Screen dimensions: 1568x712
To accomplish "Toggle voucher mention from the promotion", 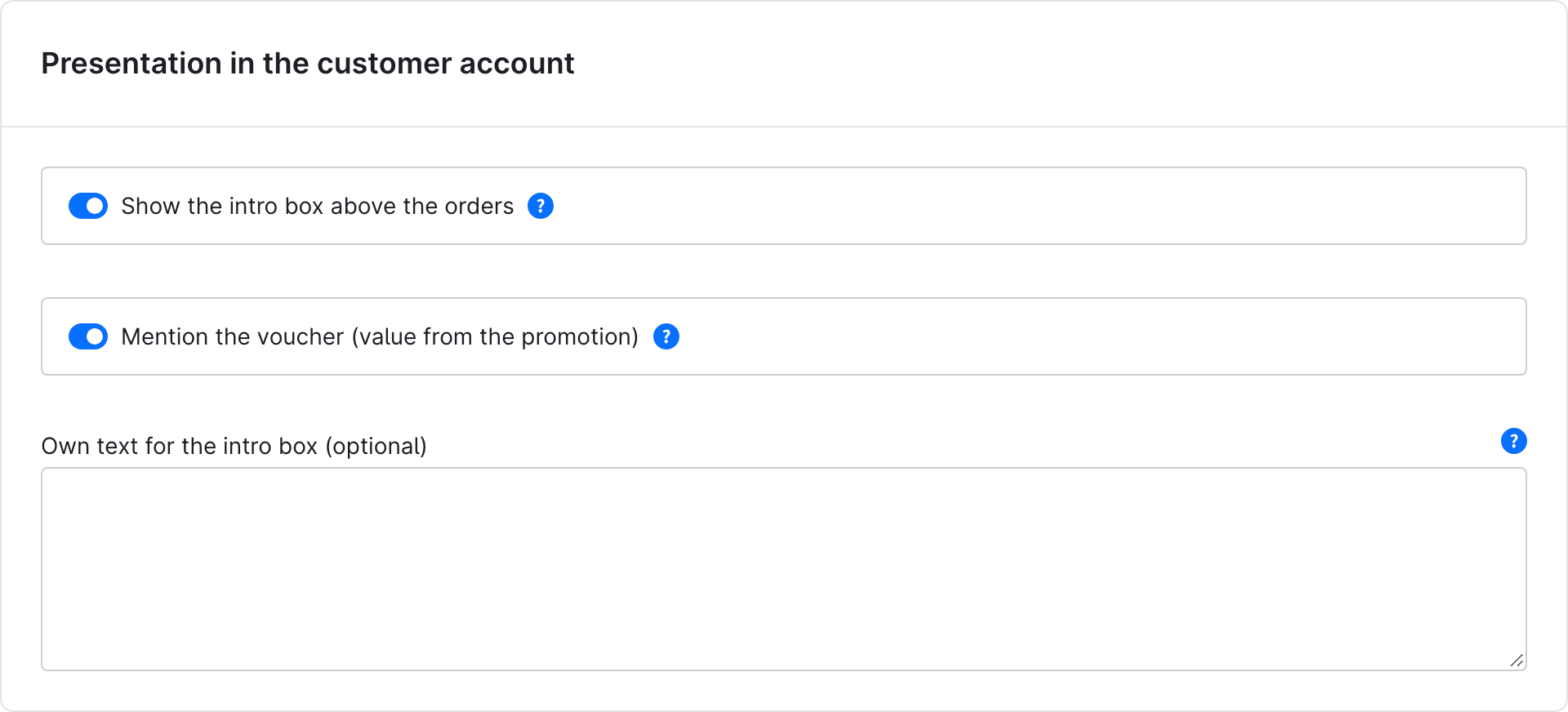I will click(x=88, y=336).
